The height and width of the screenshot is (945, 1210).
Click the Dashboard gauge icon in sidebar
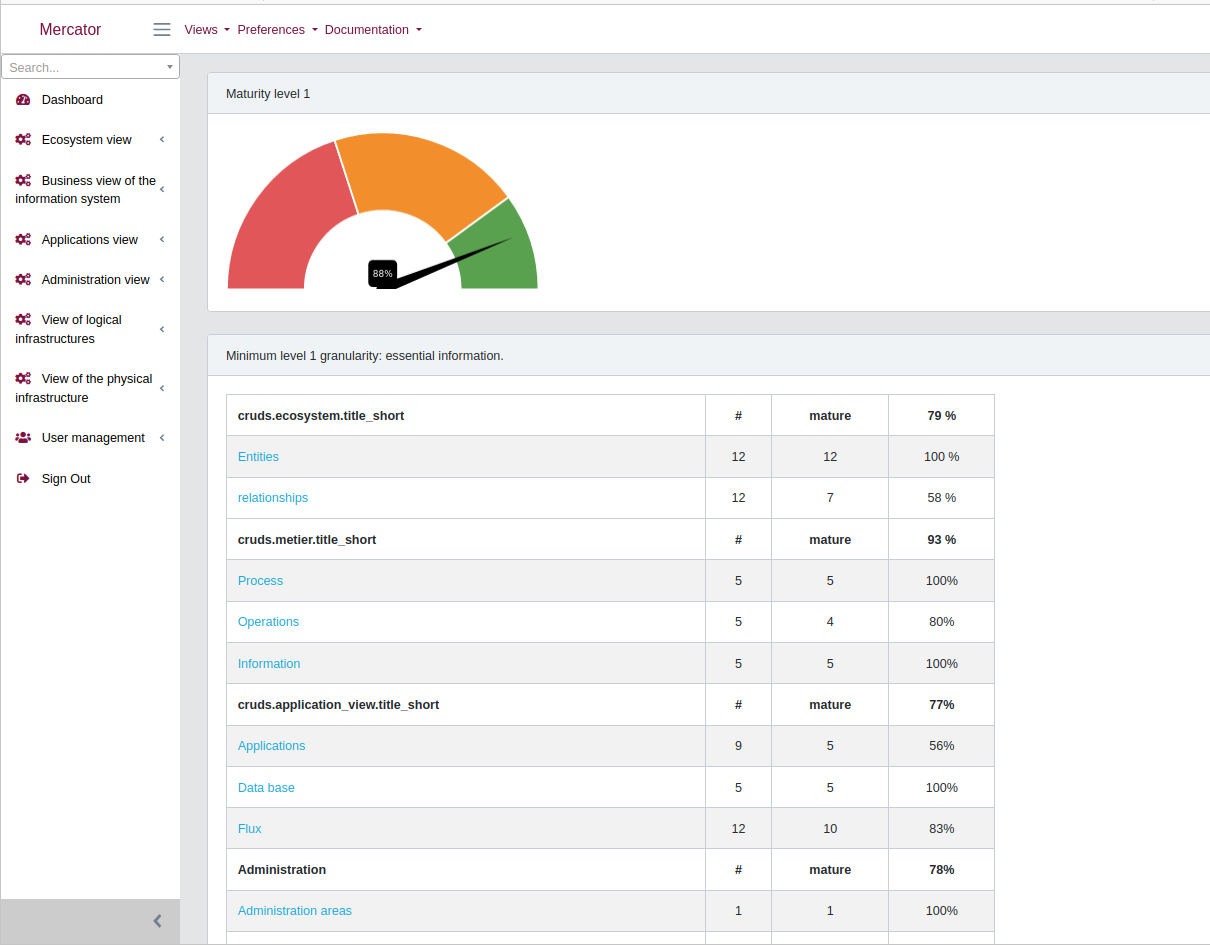click(22, 99)
